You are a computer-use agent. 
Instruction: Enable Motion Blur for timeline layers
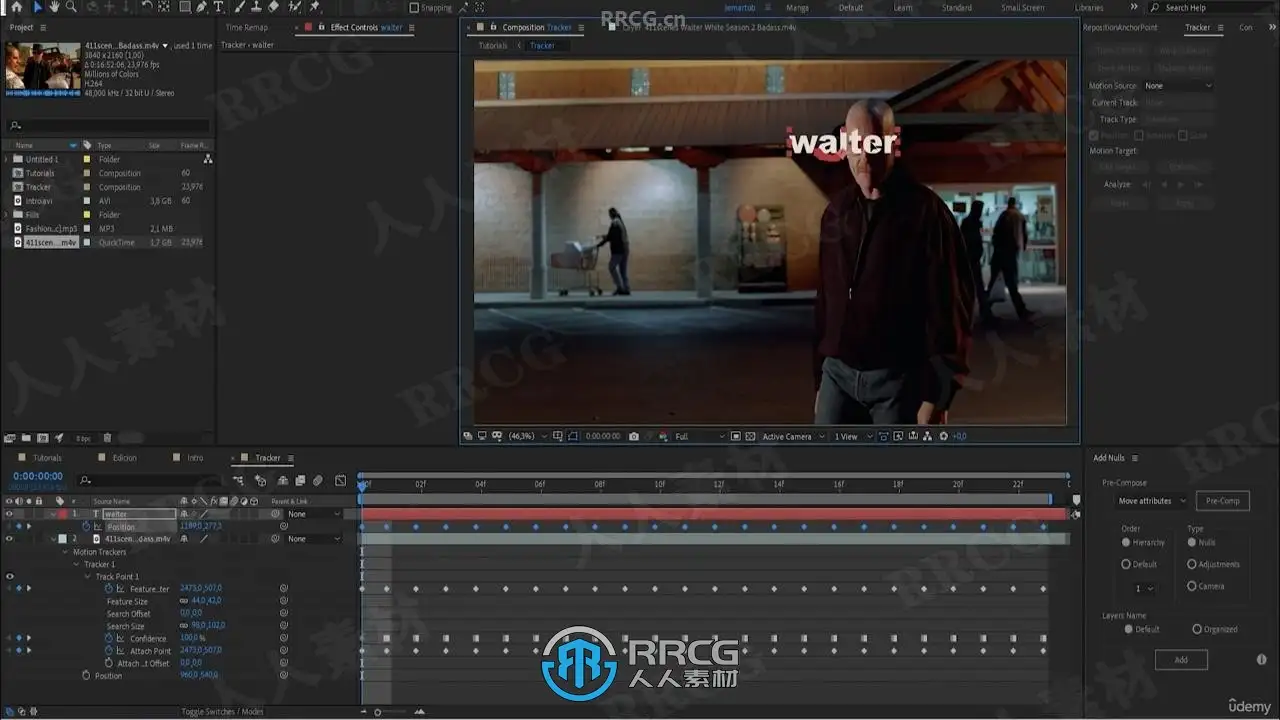click(318, 481)
